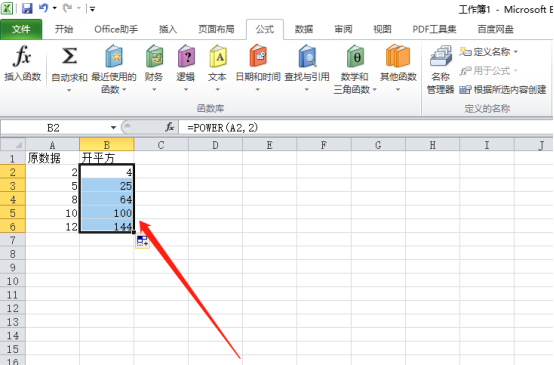Click in the formula bar showing =POWER(A2,2)
Image resolution: width=554 pixels, height=365 pixels.
tap(366, 128)
